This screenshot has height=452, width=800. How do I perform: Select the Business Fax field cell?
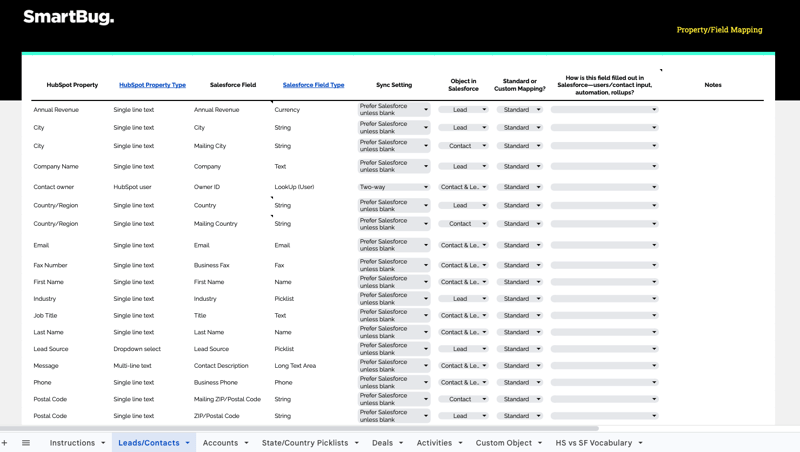tap(212, 265)
